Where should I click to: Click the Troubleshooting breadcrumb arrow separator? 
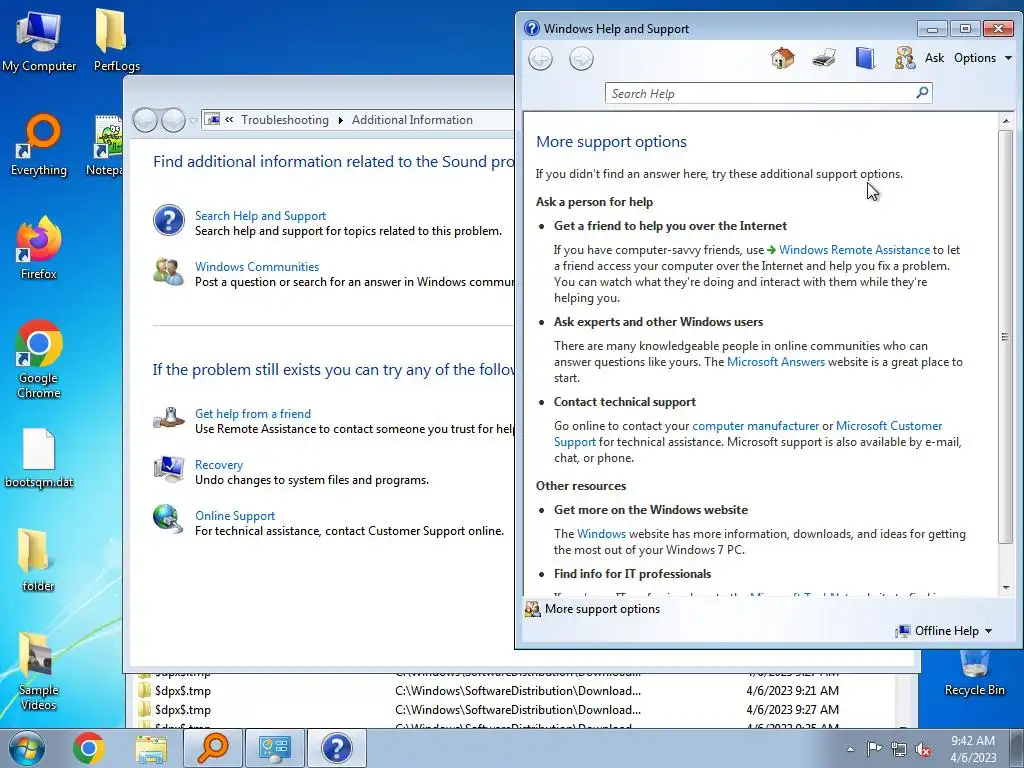tap(340, 121)
